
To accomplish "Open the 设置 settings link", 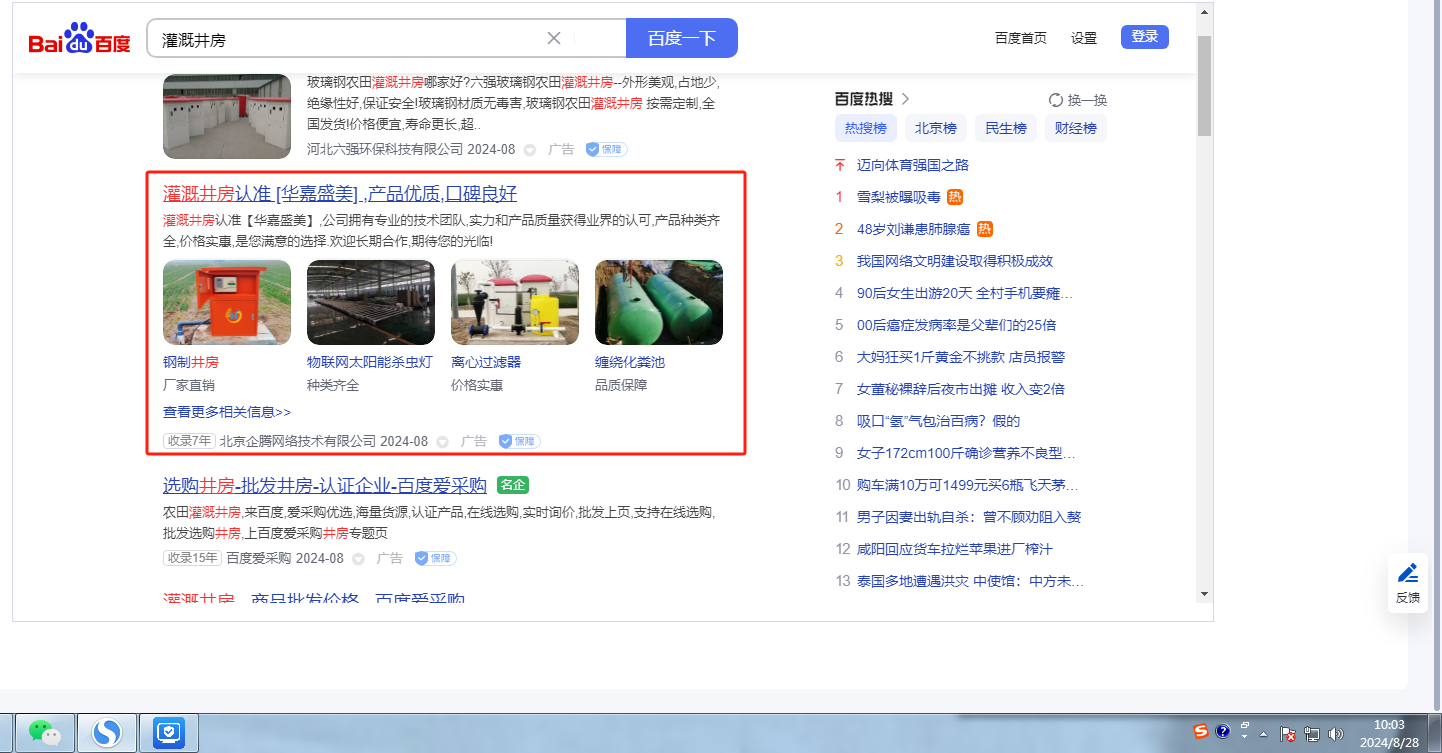I will coord(1084,38).
